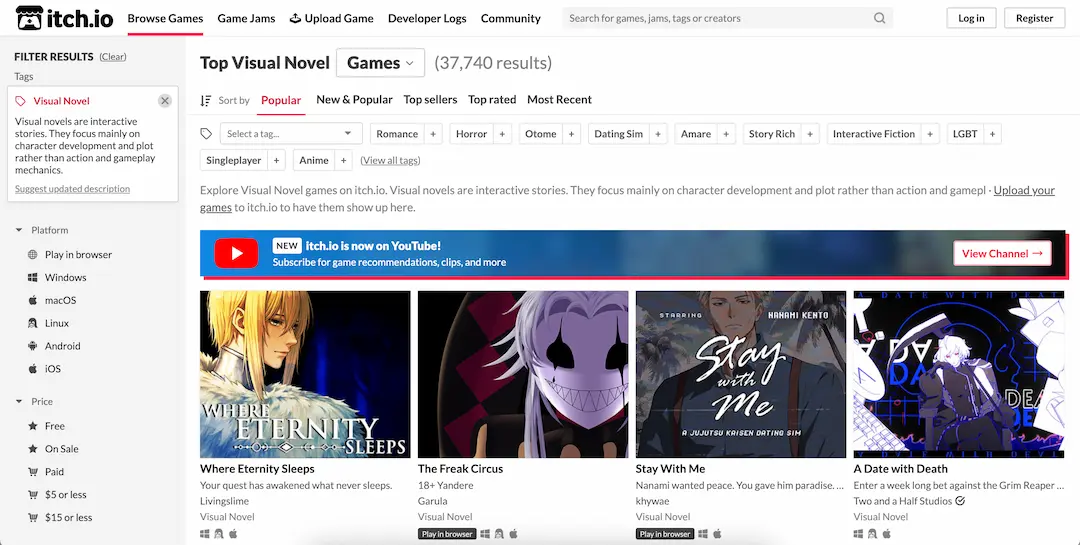The height and width of the screenshot is (545, 1080).
Task: Remove the Visual Novel tag filter
Action: coord(165,101)
